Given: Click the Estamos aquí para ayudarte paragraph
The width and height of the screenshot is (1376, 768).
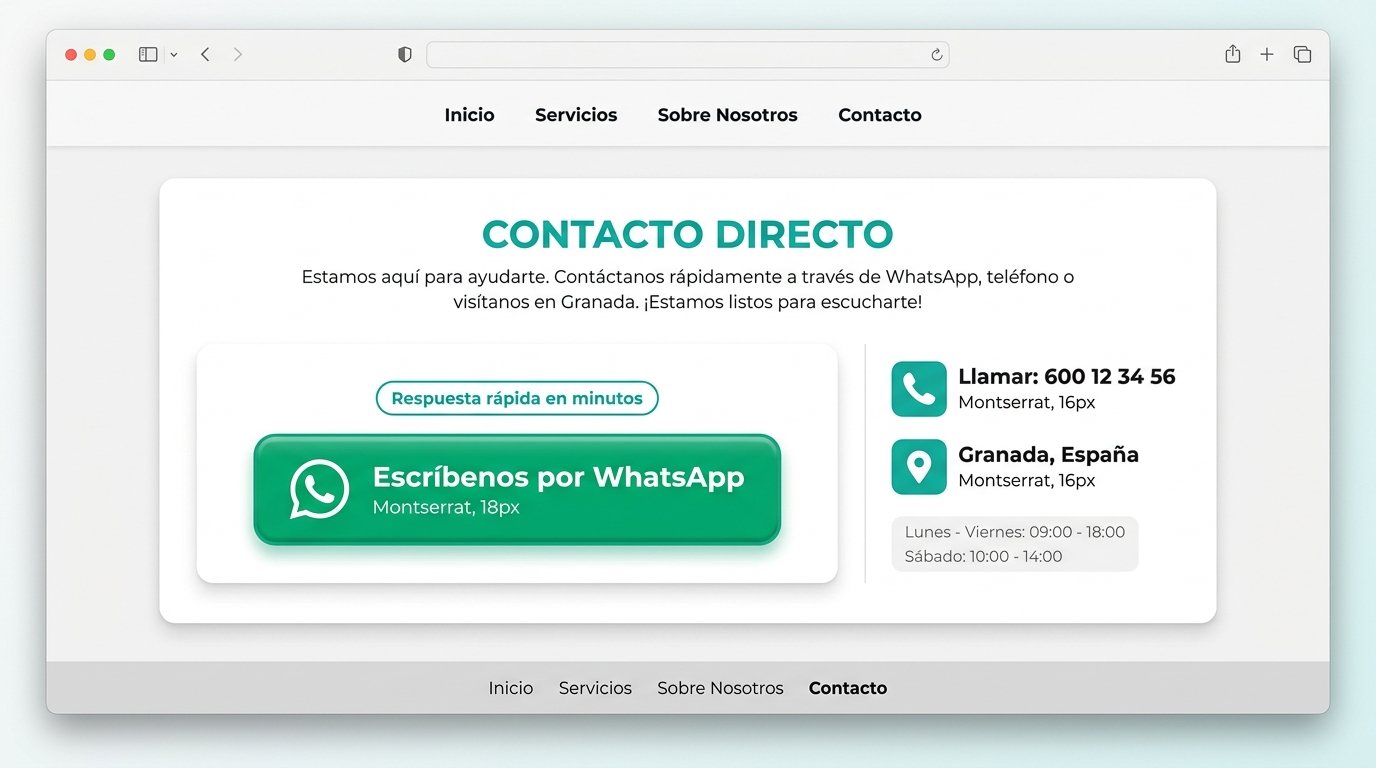Looking at the screenshot, I should point(688,289).
